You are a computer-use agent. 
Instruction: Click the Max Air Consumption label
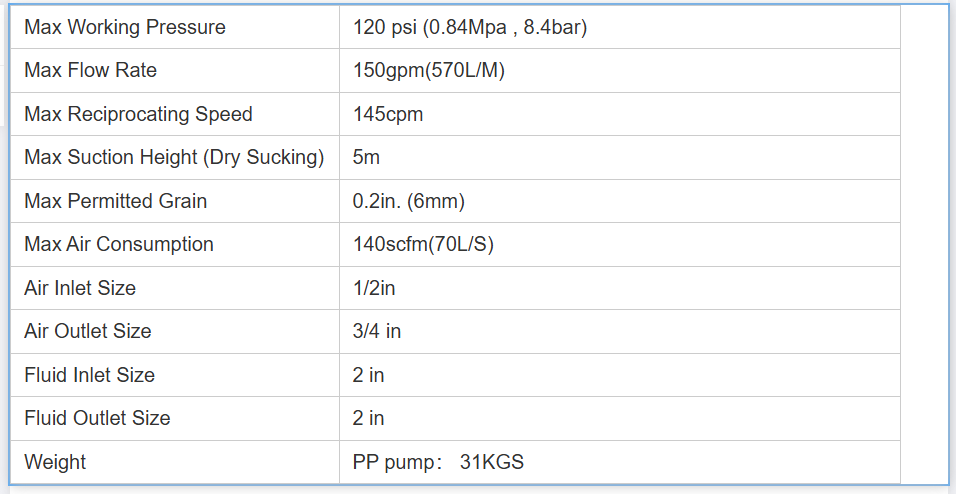(x=119, y=244)
